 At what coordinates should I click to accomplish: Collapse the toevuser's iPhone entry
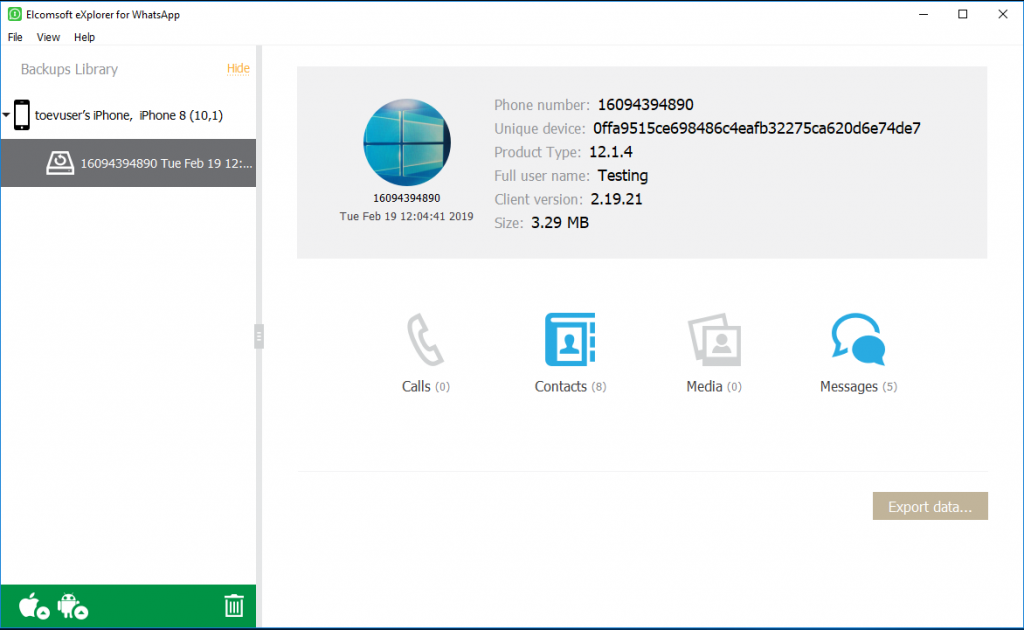click(x=6, y=114)
